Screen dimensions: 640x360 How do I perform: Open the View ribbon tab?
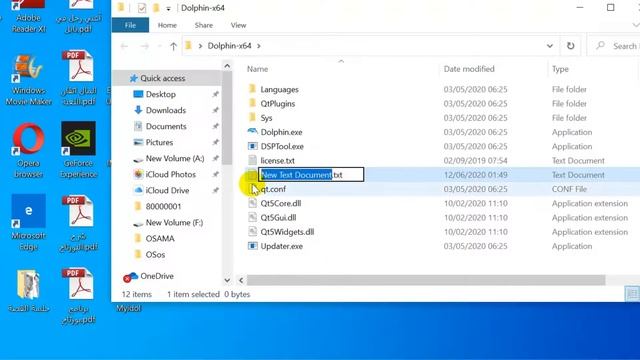[x=238, y=25]
